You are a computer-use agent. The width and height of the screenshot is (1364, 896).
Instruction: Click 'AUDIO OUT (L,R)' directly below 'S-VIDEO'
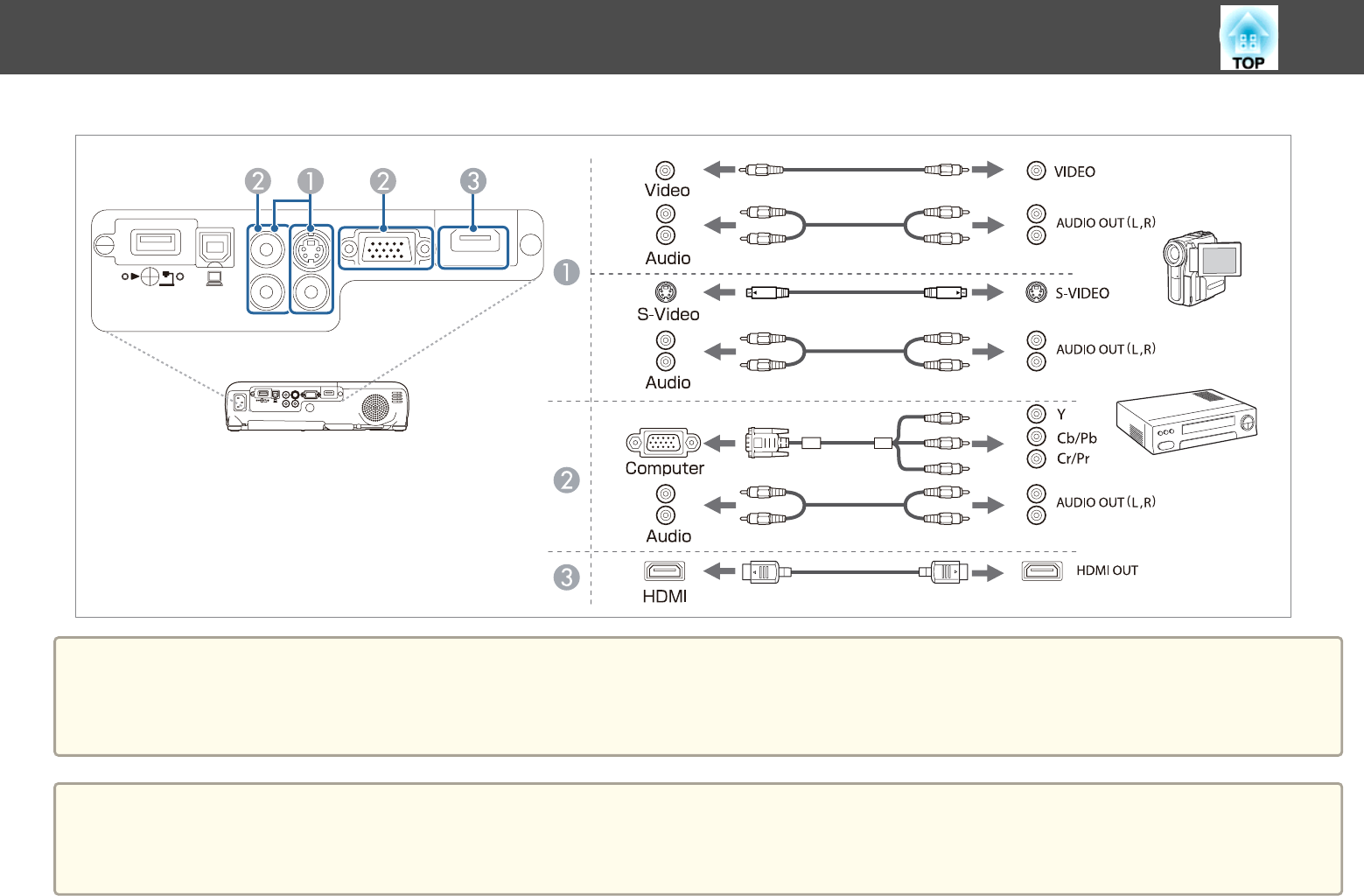click(x=1106, y=349)
